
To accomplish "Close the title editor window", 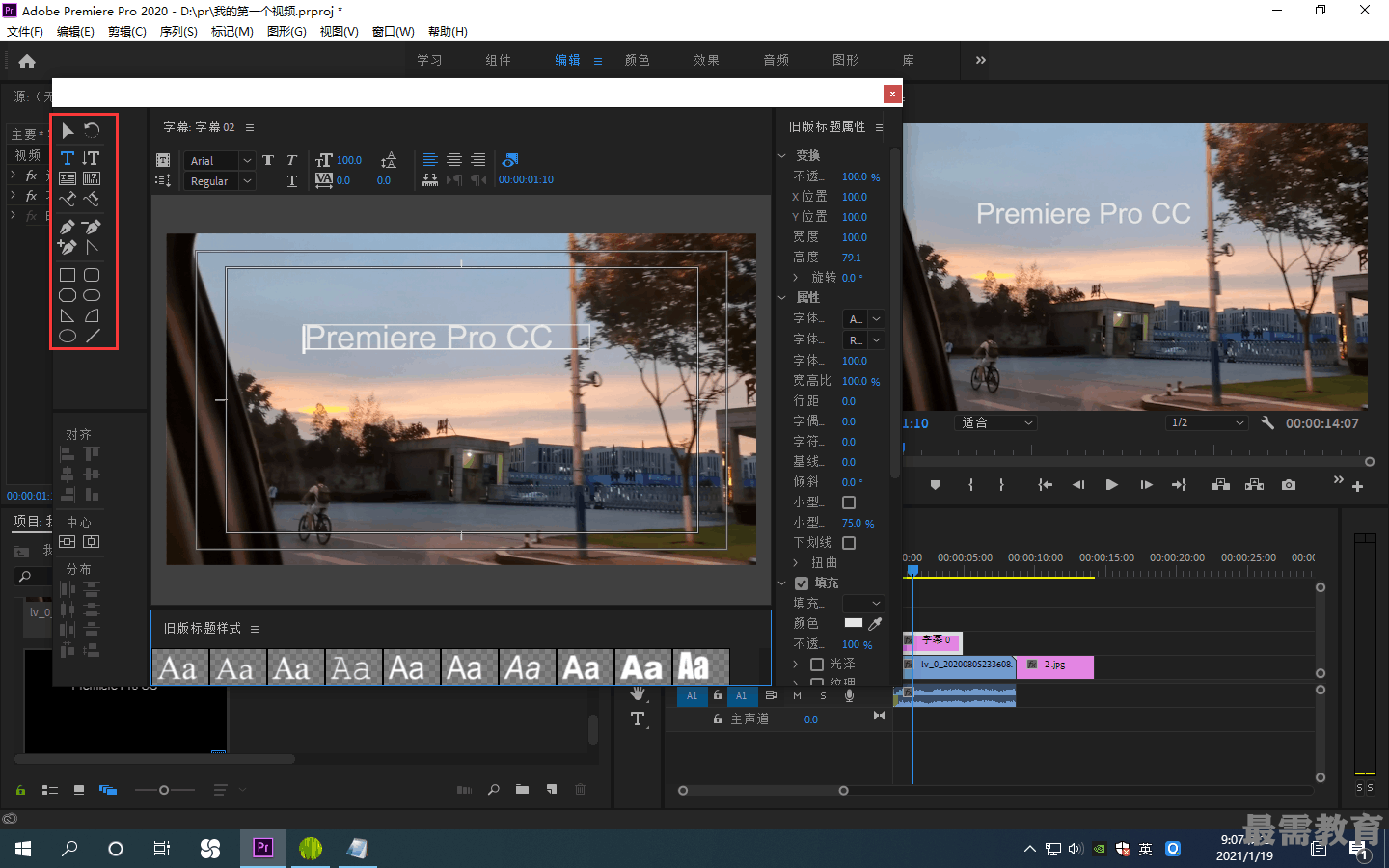I will 892,94.
